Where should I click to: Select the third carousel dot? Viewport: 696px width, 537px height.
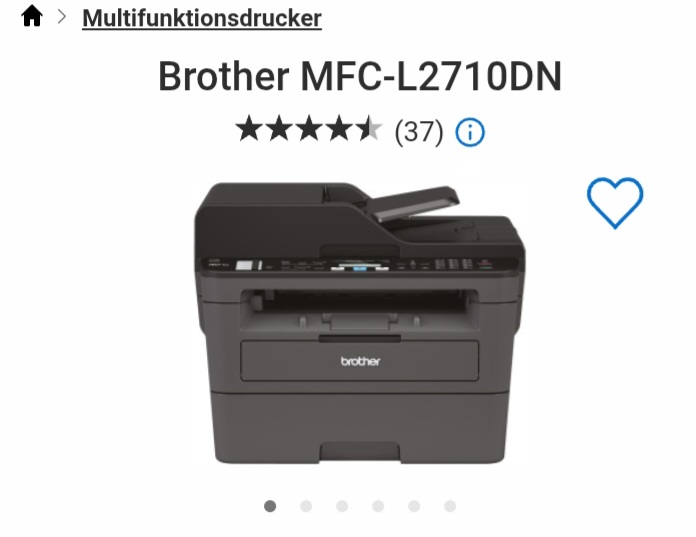coord(342,506)
